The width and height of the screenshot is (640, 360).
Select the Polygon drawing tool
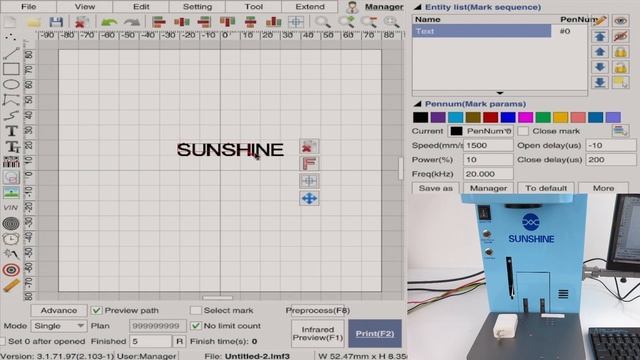pos(11,100)
